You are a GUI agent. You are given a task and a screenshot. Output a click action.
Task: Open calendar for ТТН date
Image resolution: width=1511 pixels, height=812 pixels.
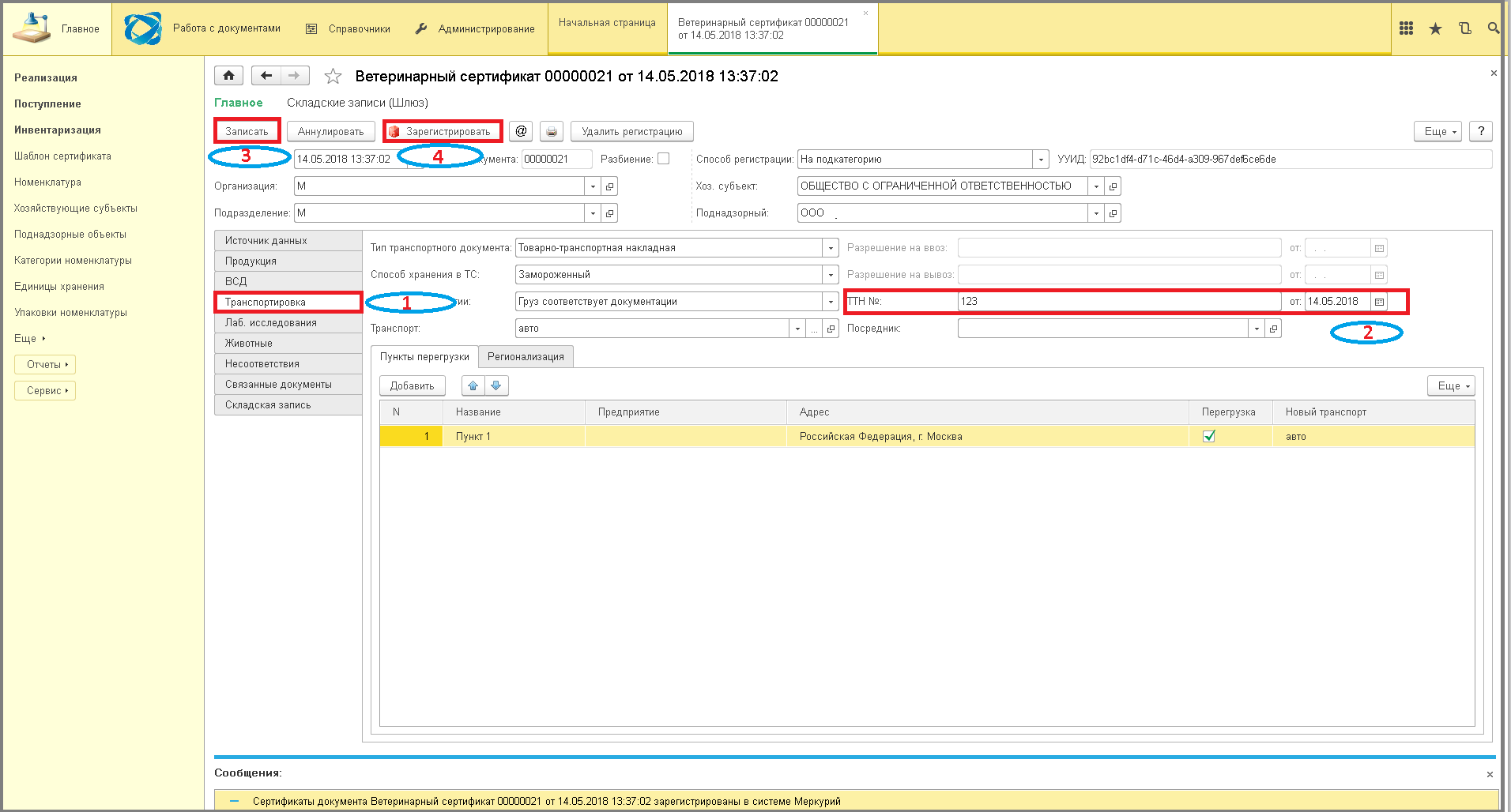(x=1379, y=302)
